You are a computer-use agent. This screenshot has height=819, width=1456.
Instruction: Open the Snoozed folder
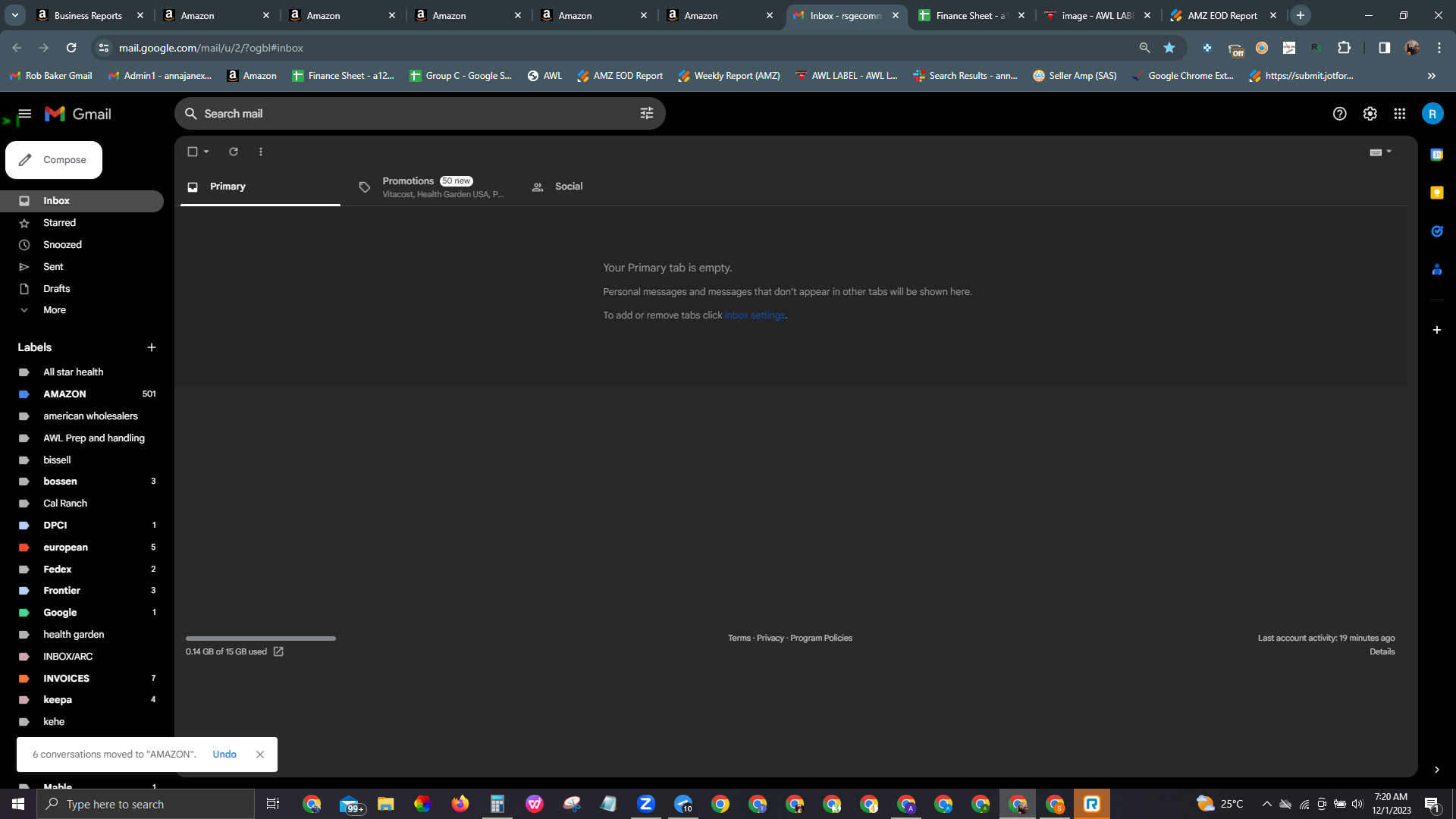(x=82, y=245)
